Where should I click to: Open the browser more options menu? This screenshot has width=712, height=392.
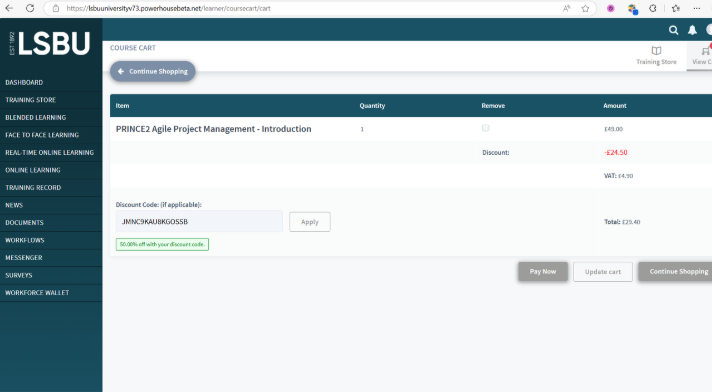697,8
